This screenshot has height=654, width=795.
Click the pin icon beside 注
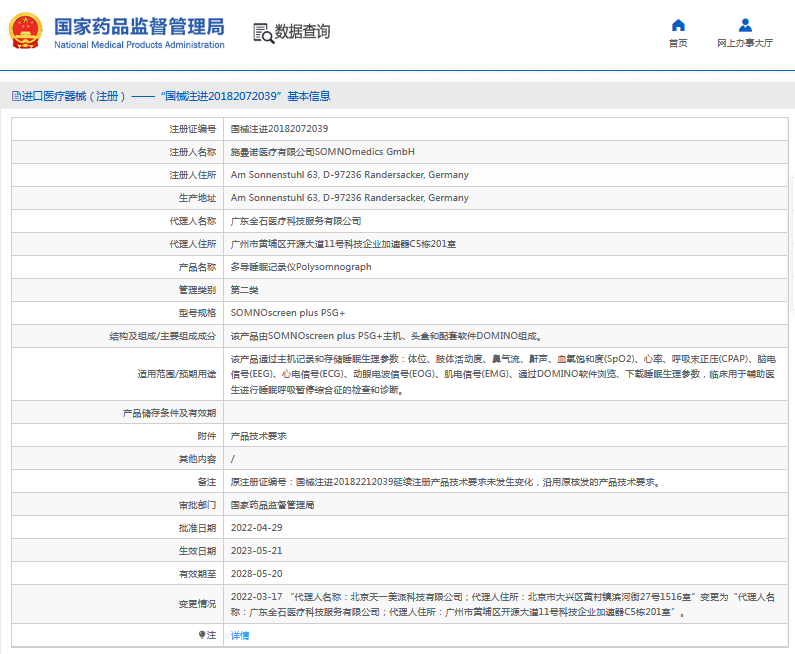202,635
